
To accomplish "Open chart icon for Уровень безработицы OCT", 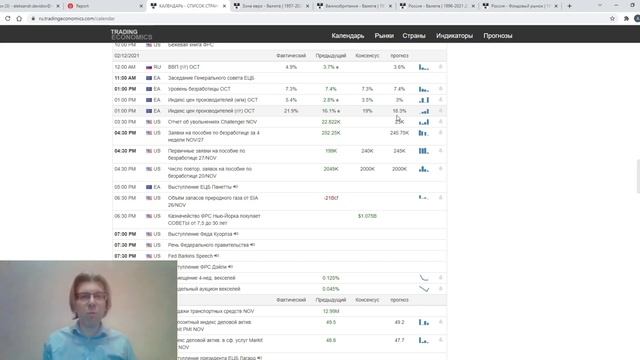I will 424,89.
